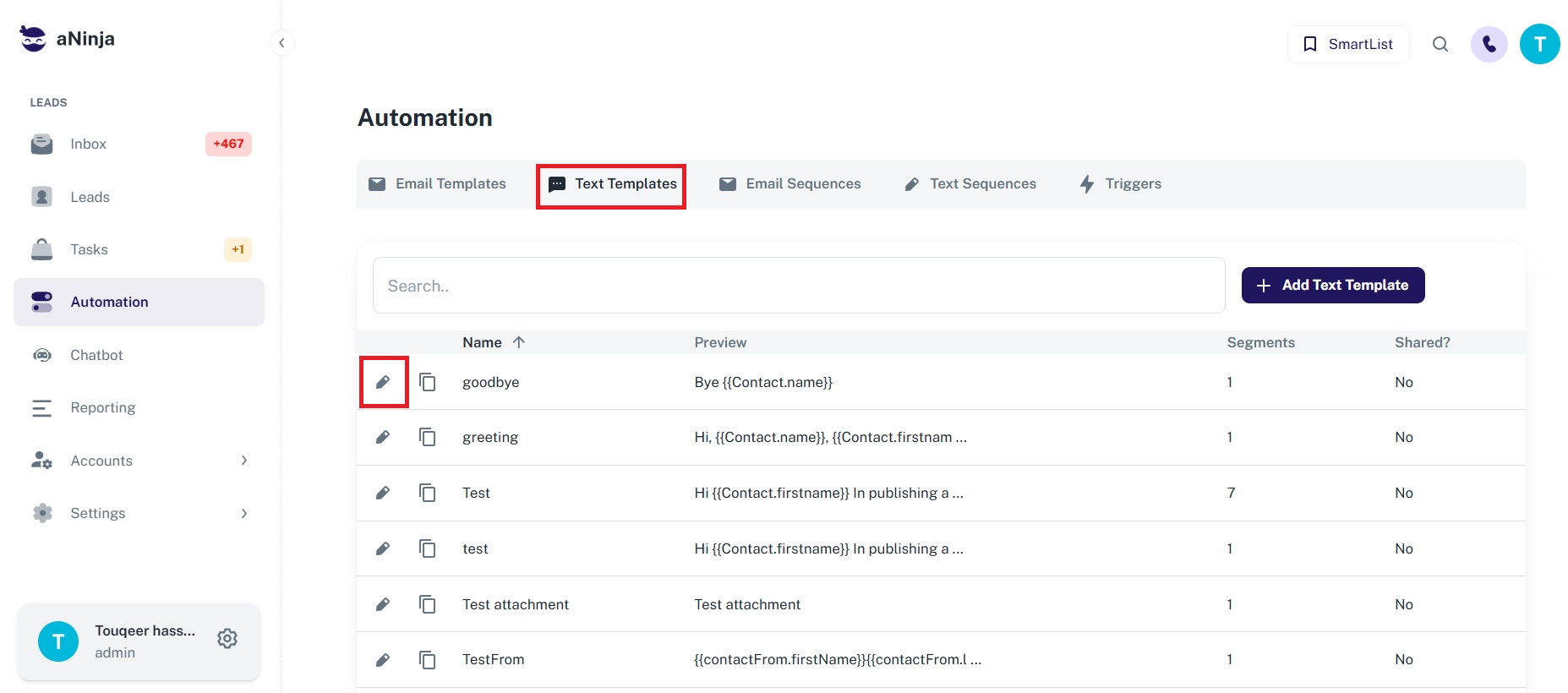1568x693 pixels.
Task: Open user settings gear beside Touqeer
Action: click(227, 639)
